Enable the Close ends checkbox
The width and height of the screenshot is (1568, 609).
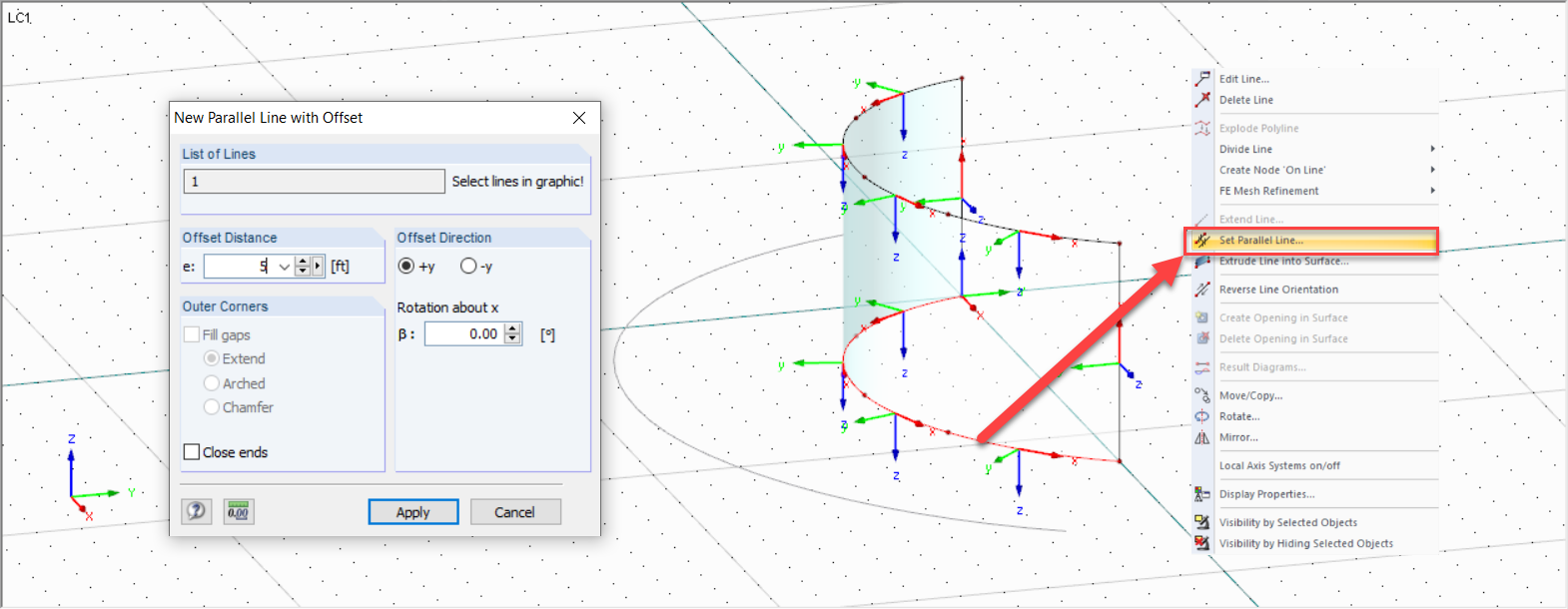[x=192, y=452]
